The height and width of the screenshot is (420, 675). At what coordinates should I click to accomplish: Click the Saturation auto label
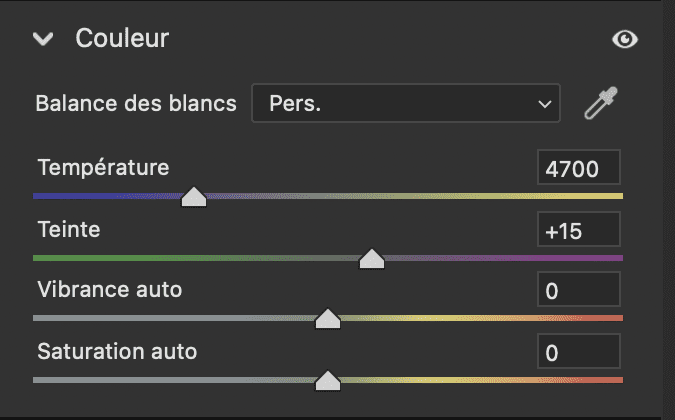(x=117, y=351)
